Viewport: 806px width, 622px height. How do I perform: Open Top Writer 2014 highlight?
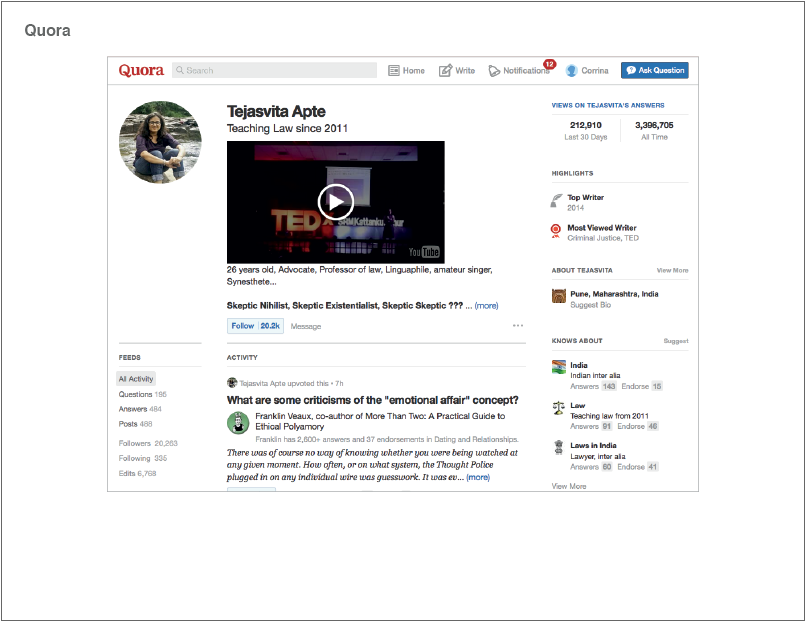[x=585, y=203]
